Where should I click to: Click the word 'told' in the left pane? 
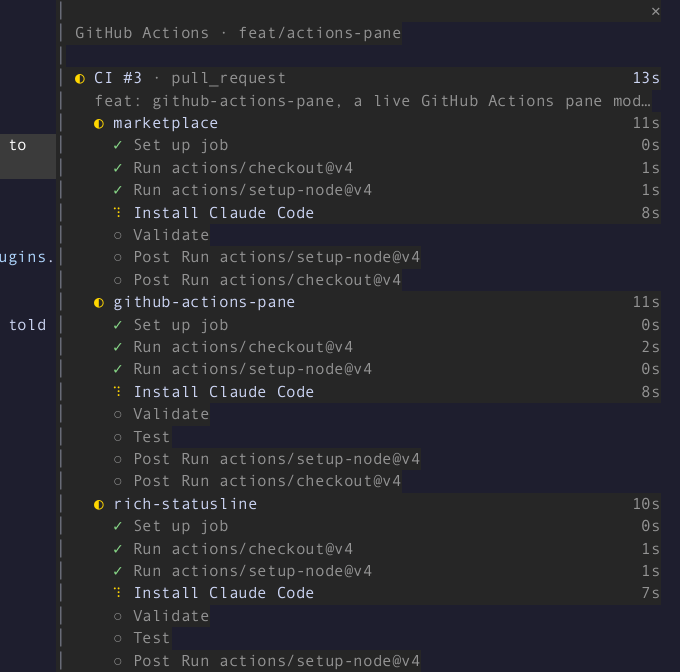click(27, 325)
